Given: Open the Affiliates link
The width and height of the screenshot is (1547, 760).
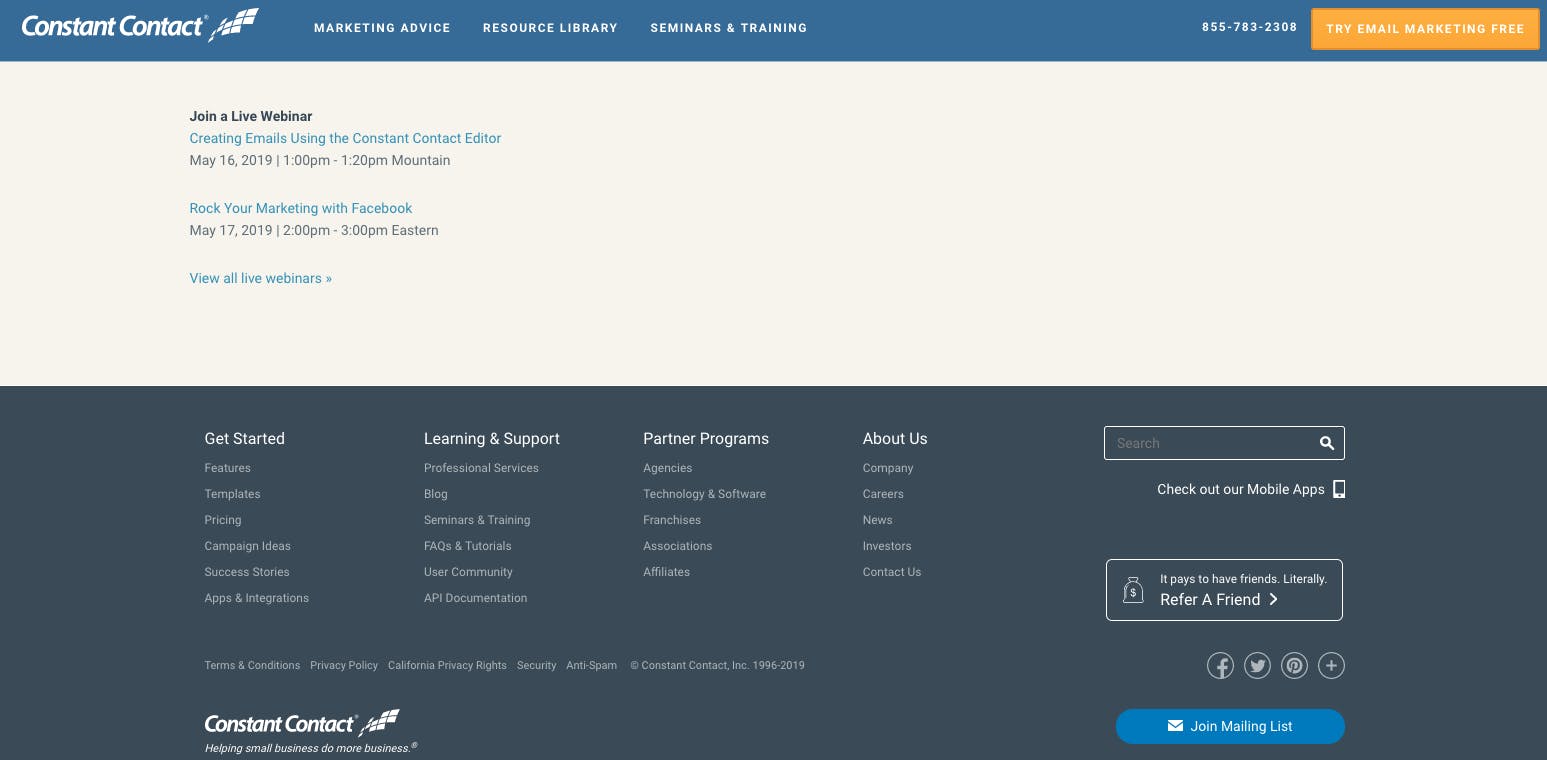Looking at the screenshot, I should (666, 572).
